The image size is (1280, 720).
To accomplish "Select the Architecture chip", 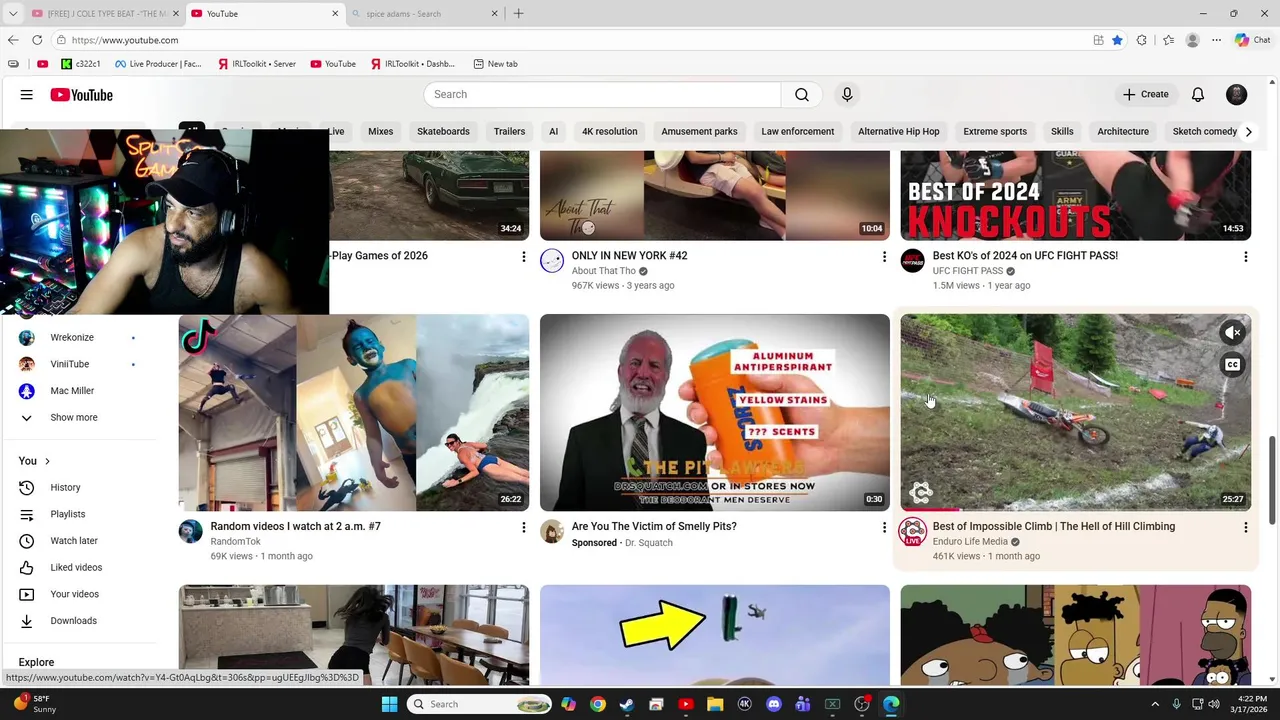I will 1123,132.
